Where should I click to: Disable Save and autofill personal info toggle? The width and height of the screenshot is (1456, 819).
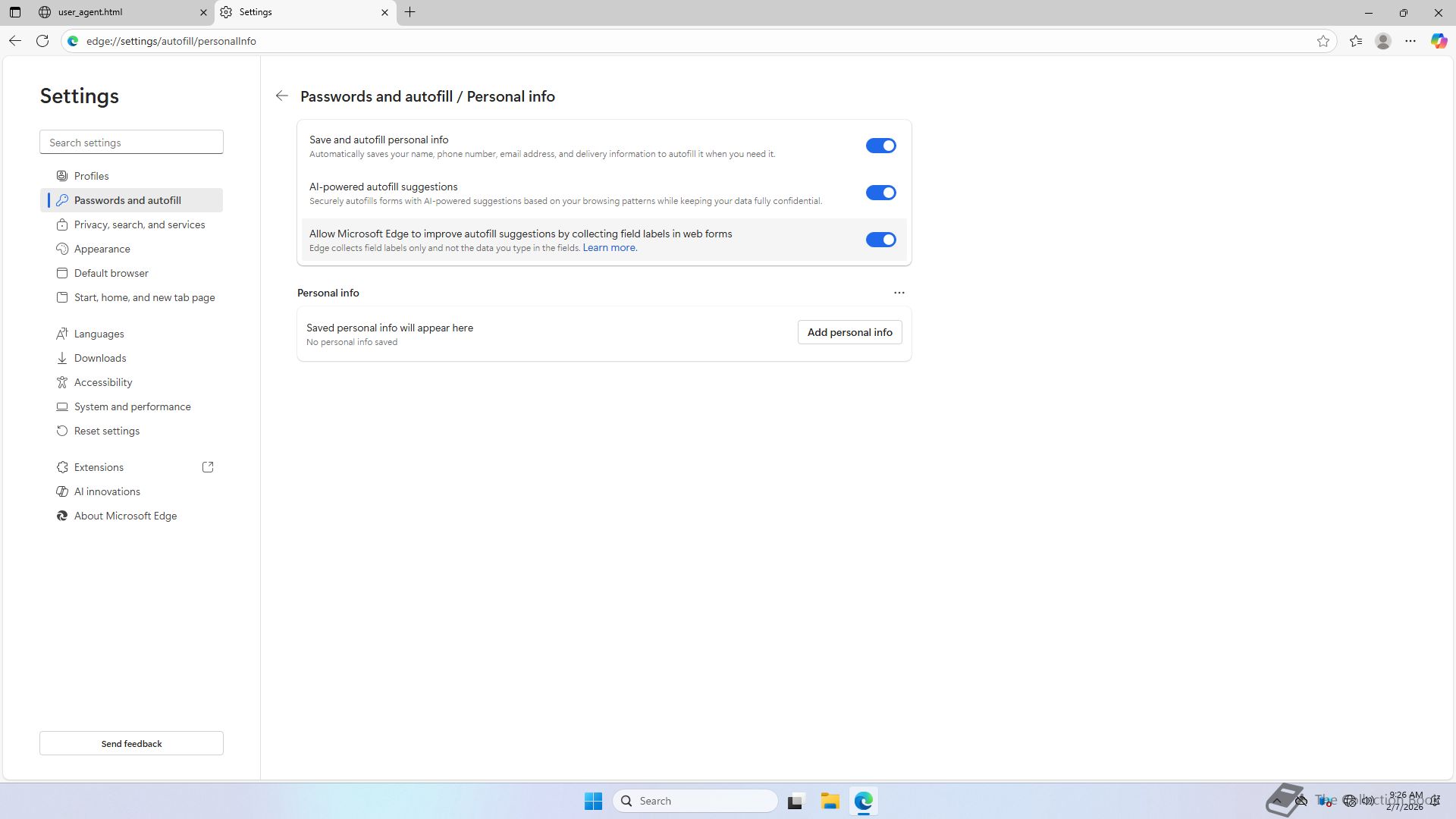pos(880,146)
